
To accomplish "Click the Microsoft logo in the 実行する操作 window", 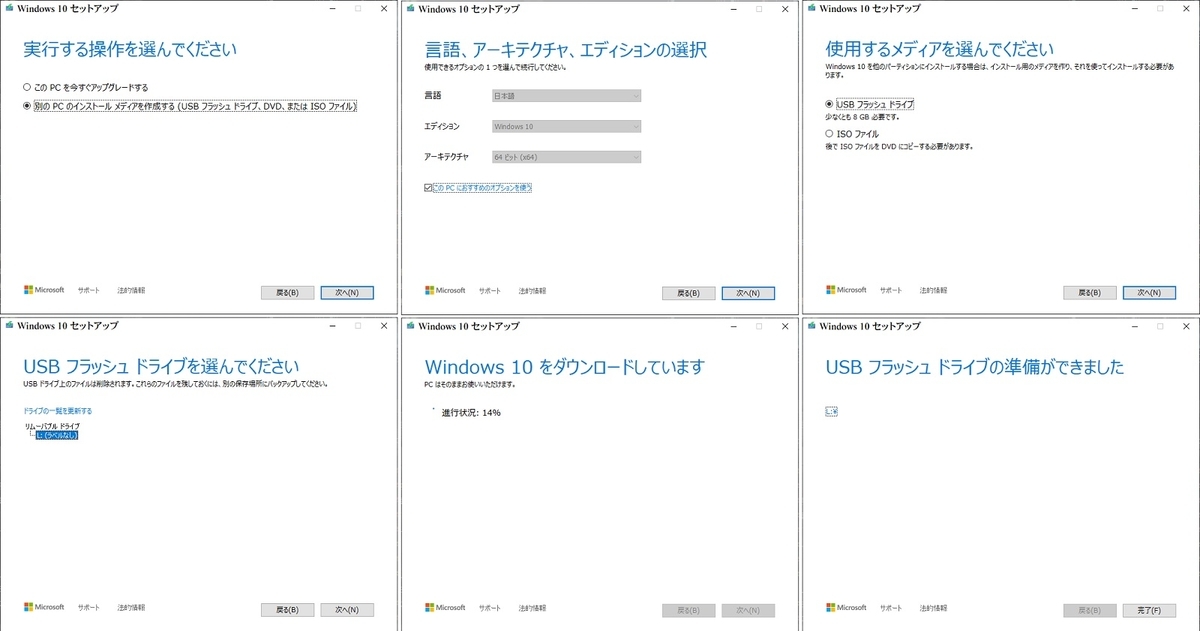I will (x=44, y=290).
